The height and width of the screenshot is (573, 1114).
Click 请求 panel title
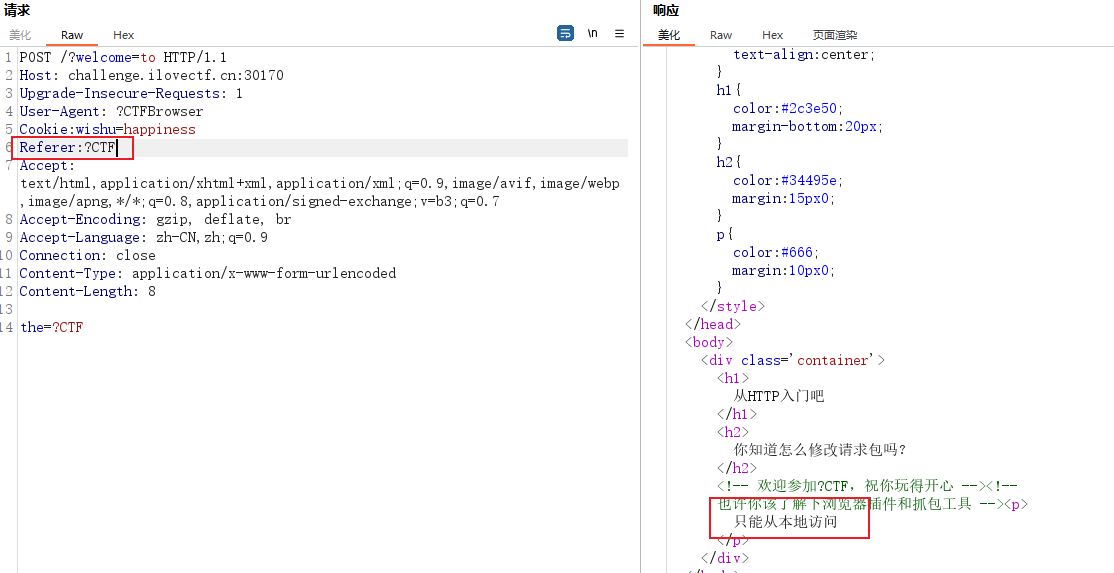pos(17,10)
